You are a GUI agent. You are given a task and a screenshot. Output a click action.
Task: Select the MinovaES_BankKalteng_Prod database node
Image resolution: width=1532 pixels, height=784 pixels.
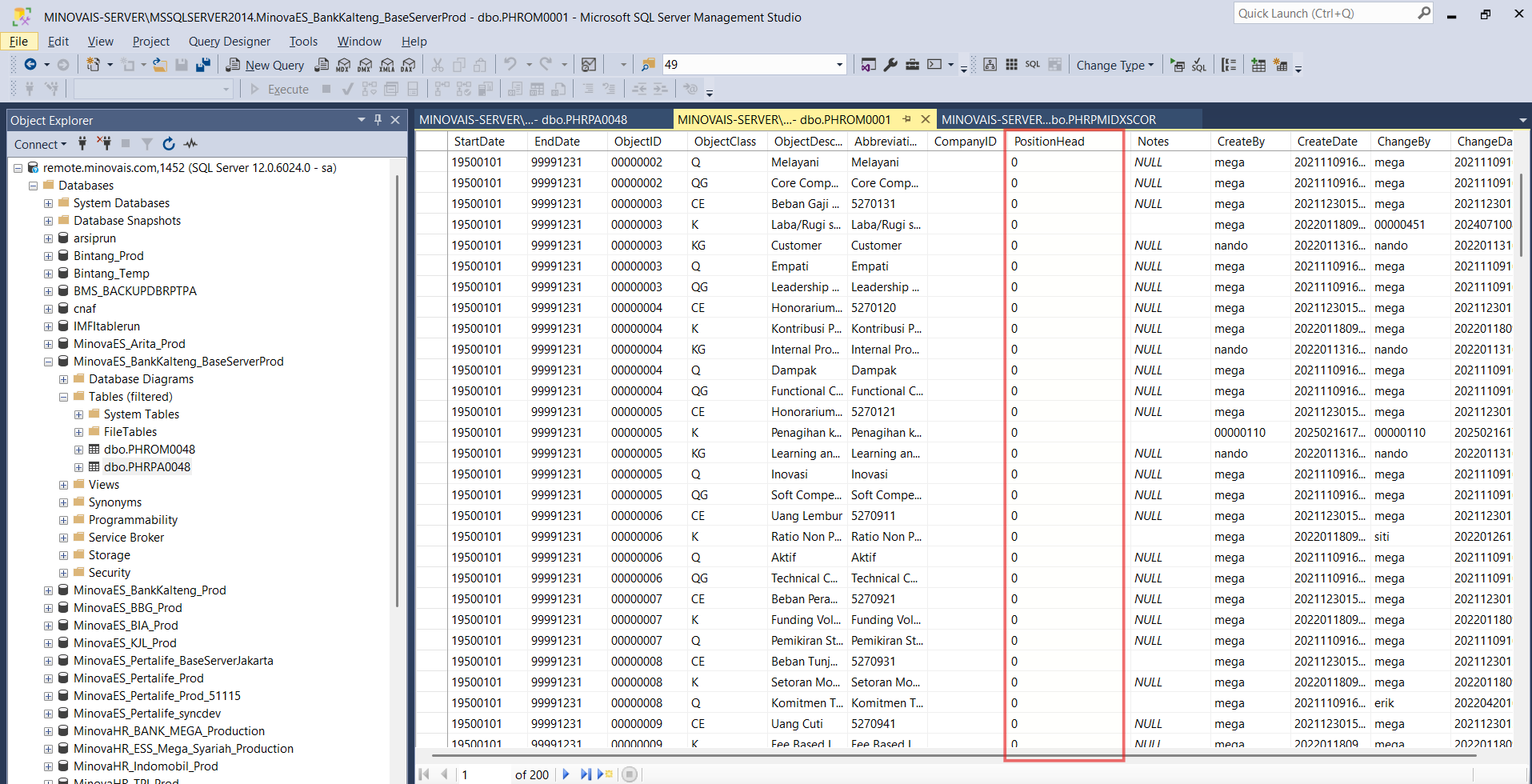tap(150, 590)
